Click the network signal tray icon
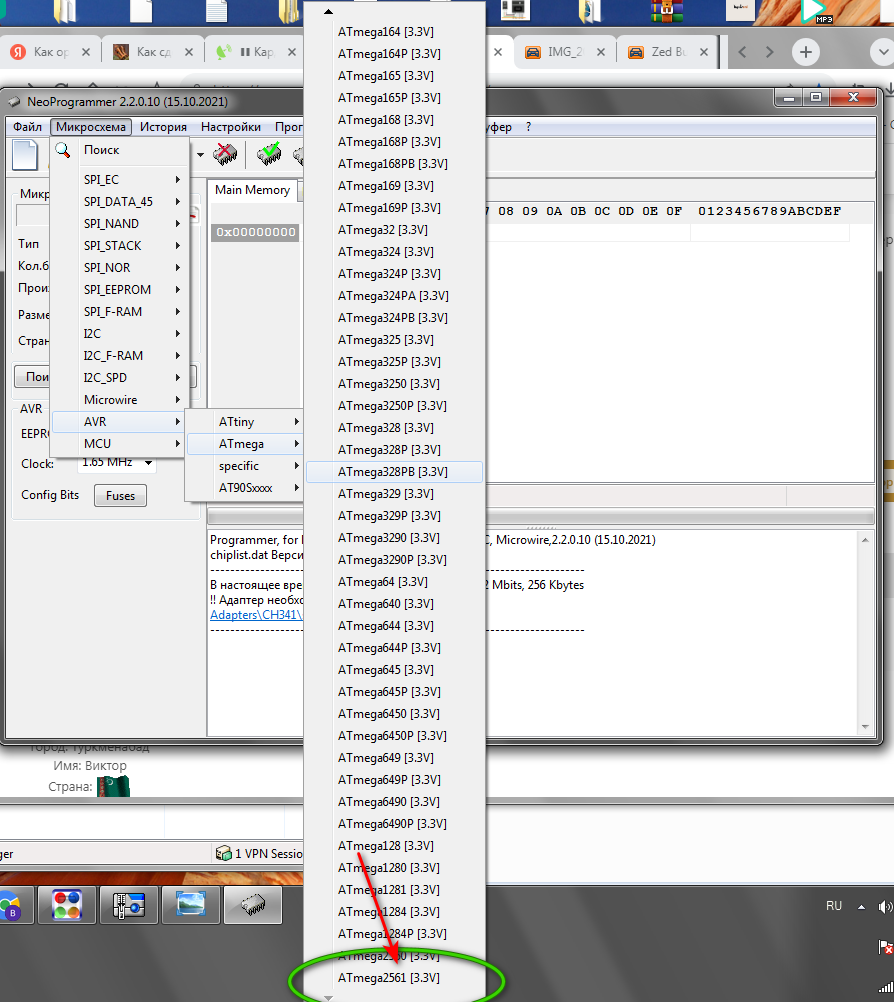894x1002 pixels. [886, 988]
